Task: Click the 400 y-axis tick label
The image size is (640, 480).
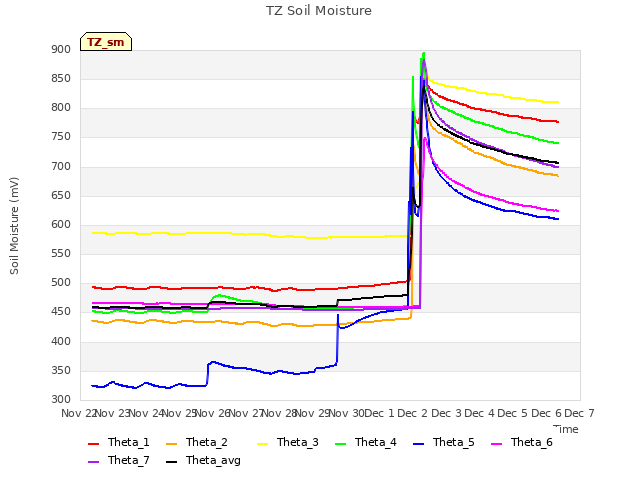Action: [x=61, y=341]
